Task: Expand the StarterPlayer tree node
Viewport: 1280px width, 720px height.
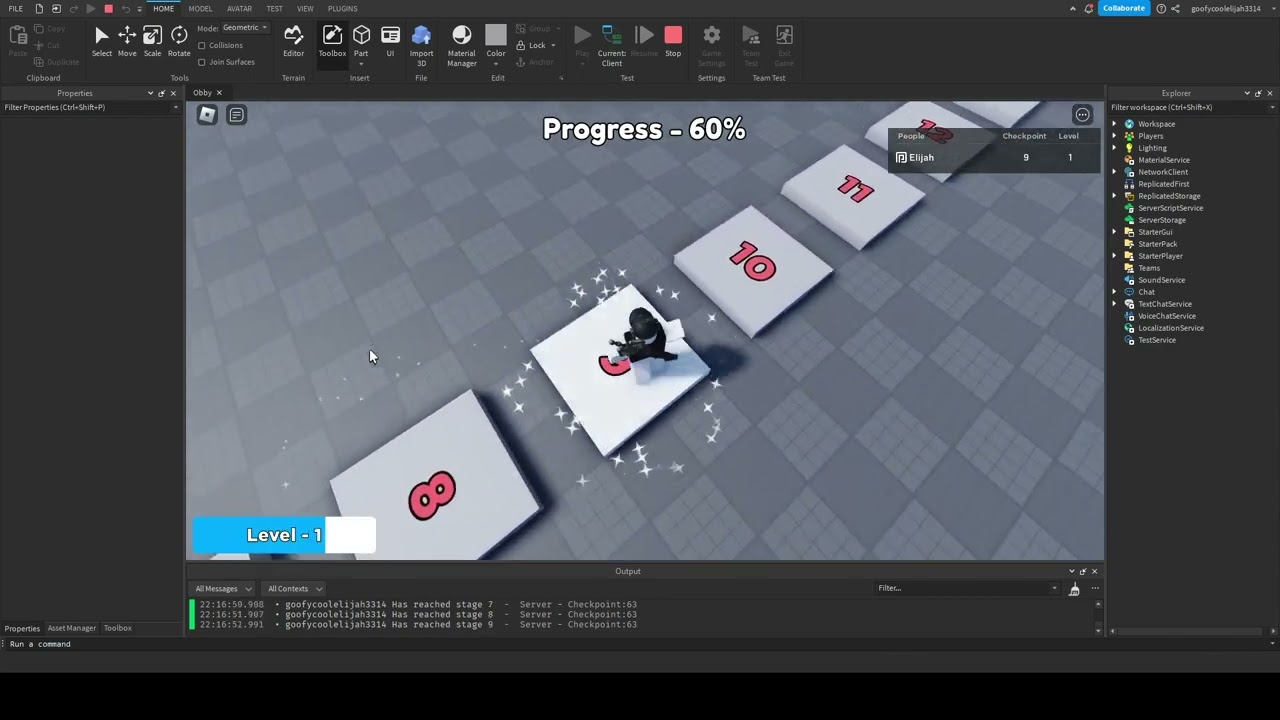Action: click(x=1115, y=256)
